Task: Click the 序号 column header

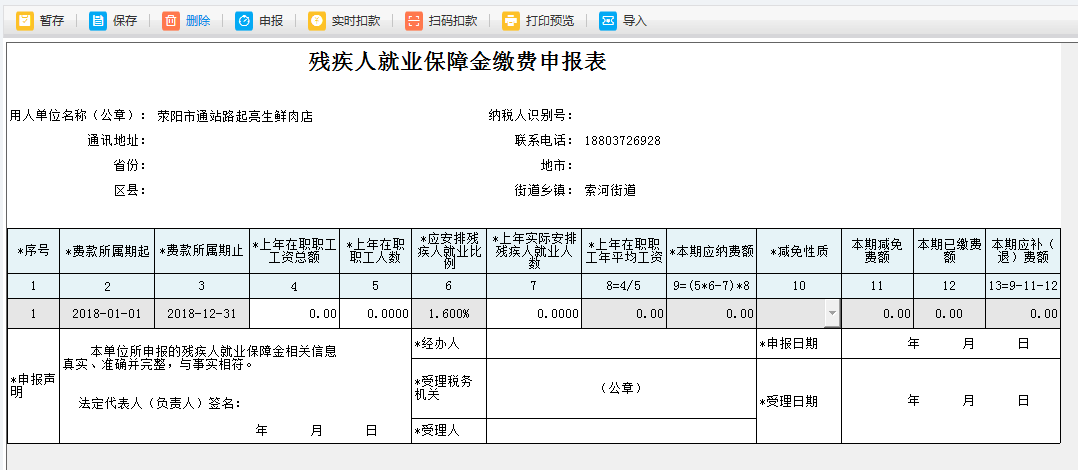Action: coord(33,251)
